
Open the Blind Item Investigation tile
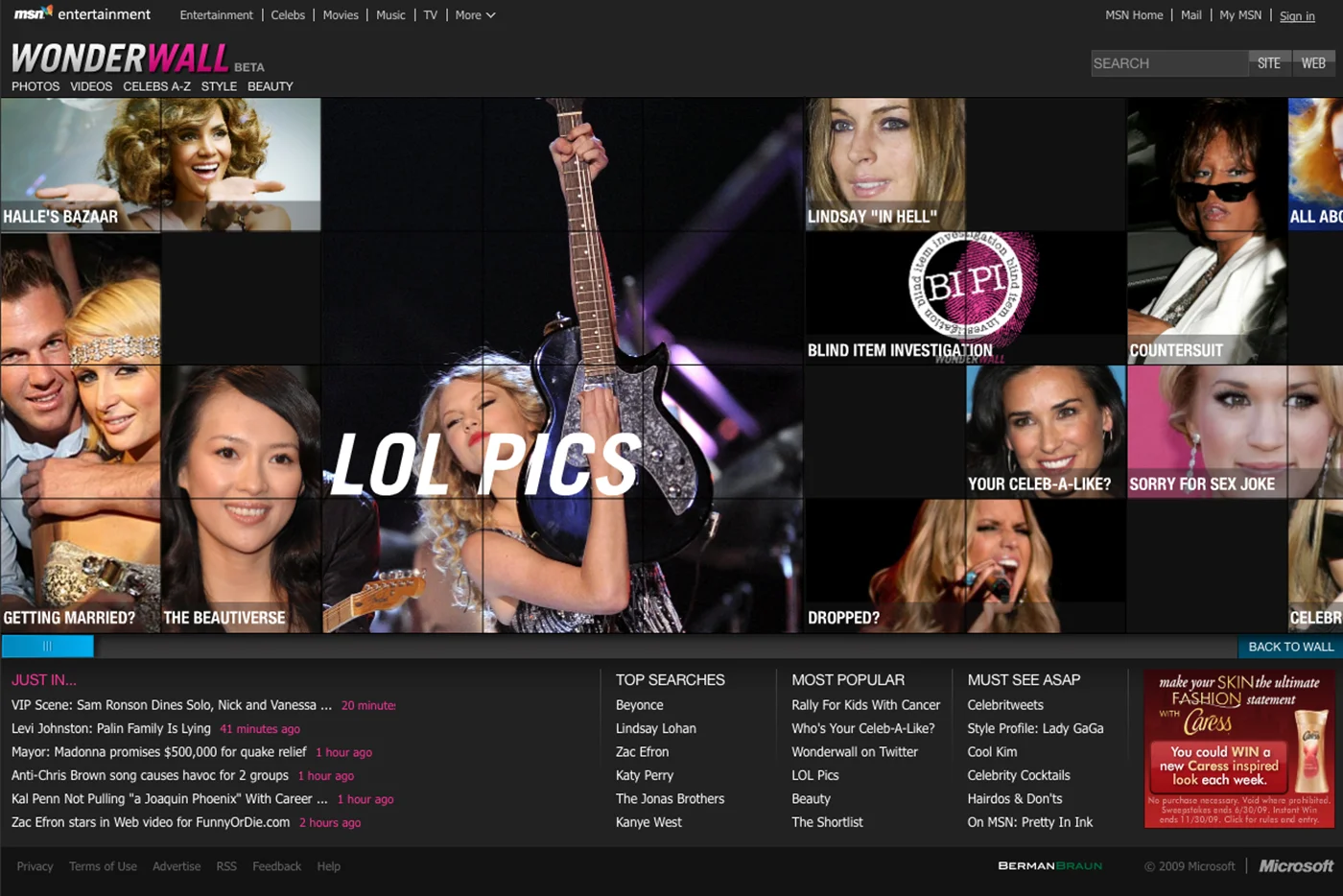964,297
